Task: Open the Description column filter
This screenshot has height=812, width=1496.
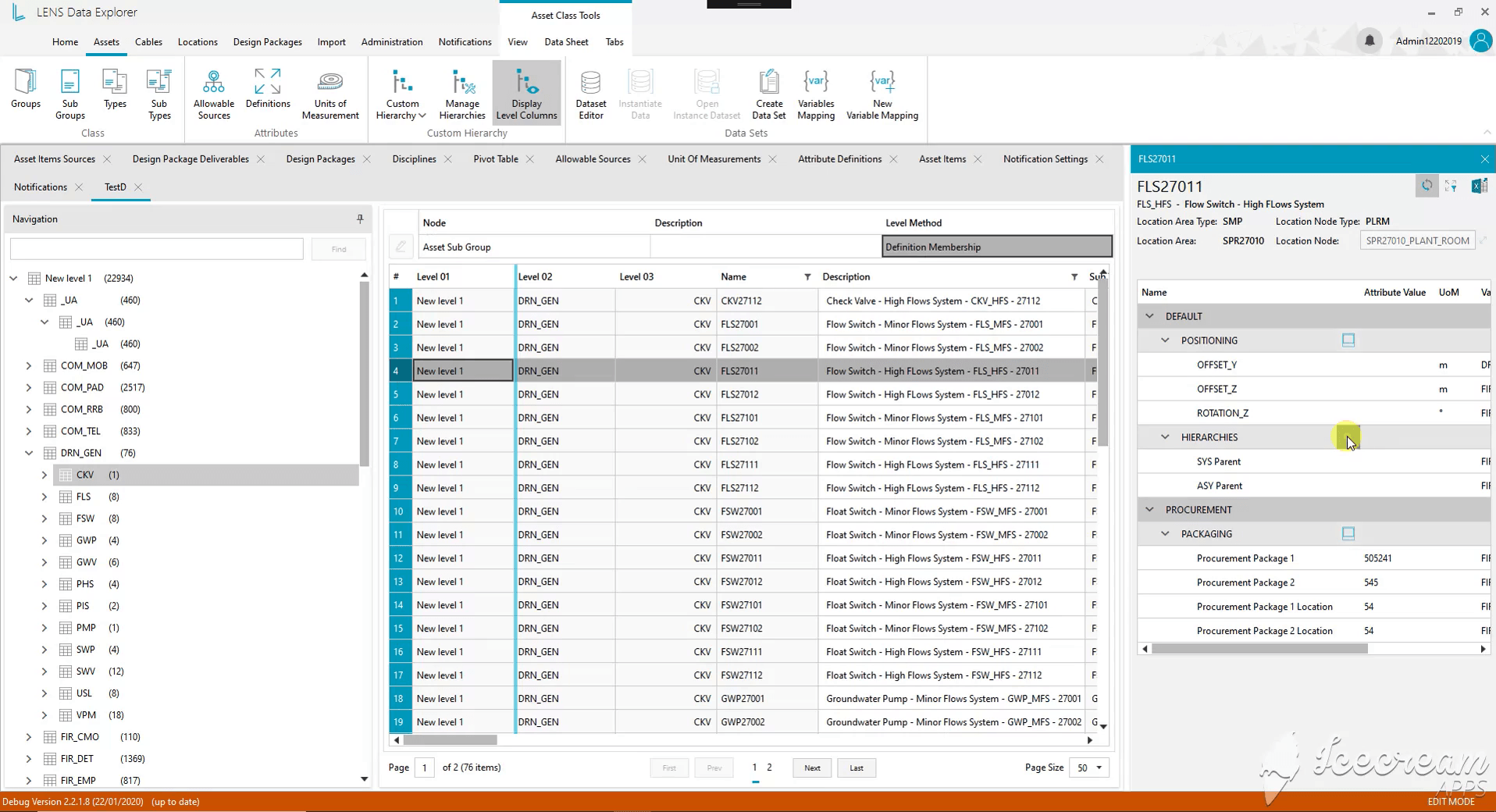Action: pyautogui.click(x=1074, y=277)
